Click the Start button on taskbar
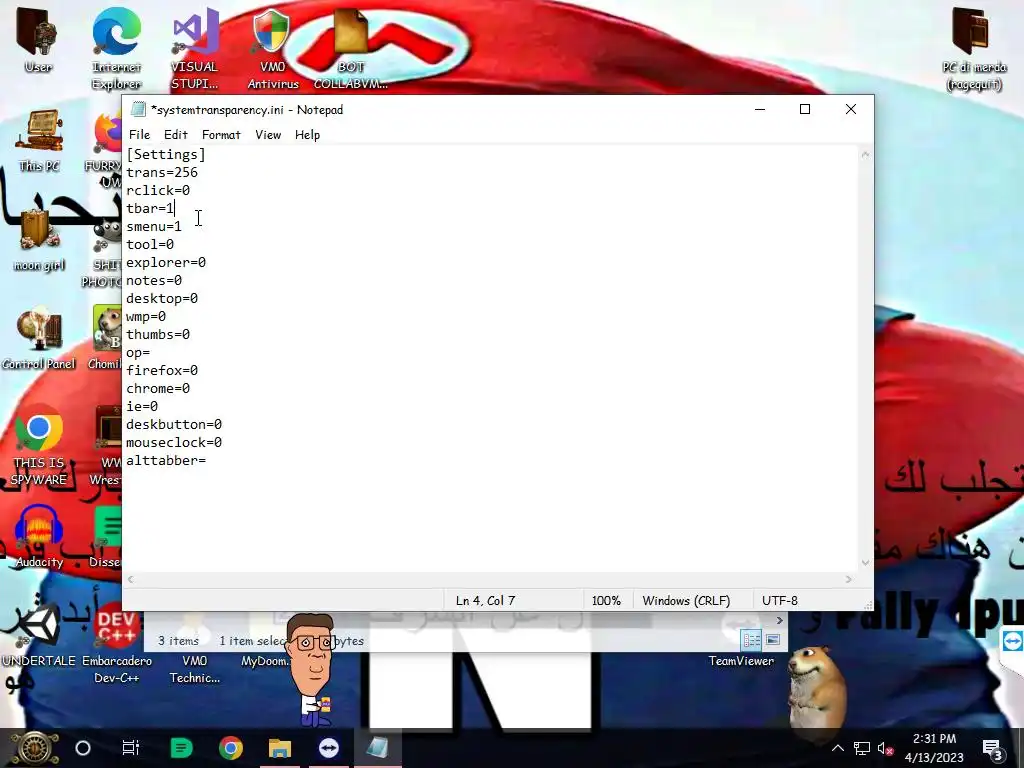 (34, 748)
